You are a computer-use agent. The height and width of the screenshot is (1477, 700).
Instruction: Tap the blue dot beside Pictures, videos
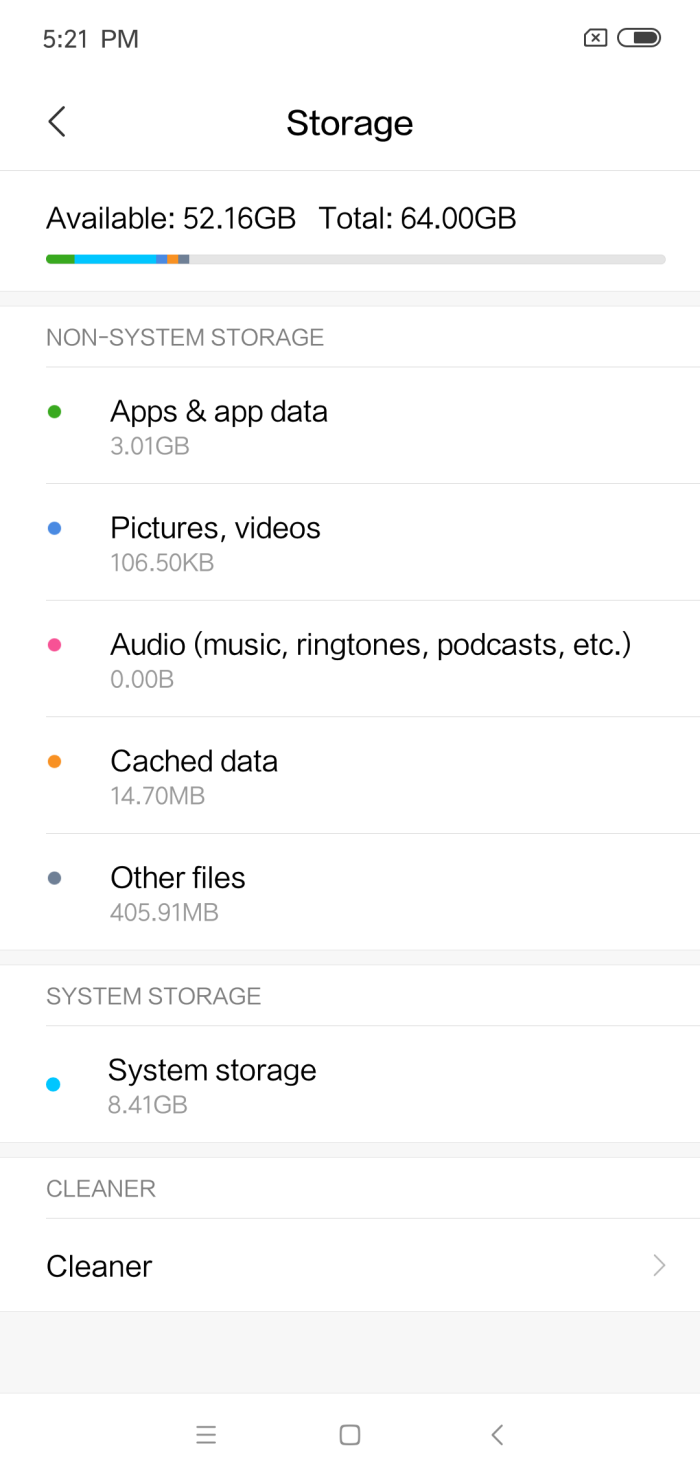pos(55,528)
